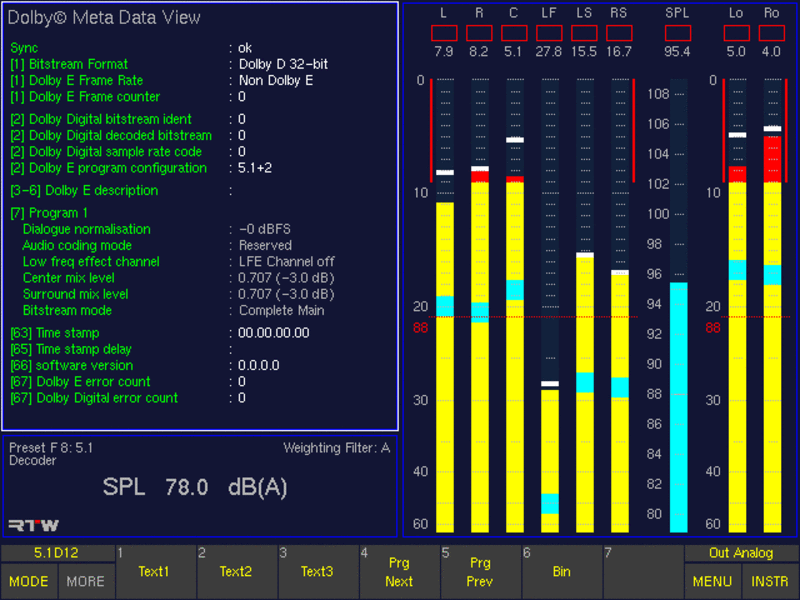Click the LF channel peak value 27.8

(x=549, y=52)
